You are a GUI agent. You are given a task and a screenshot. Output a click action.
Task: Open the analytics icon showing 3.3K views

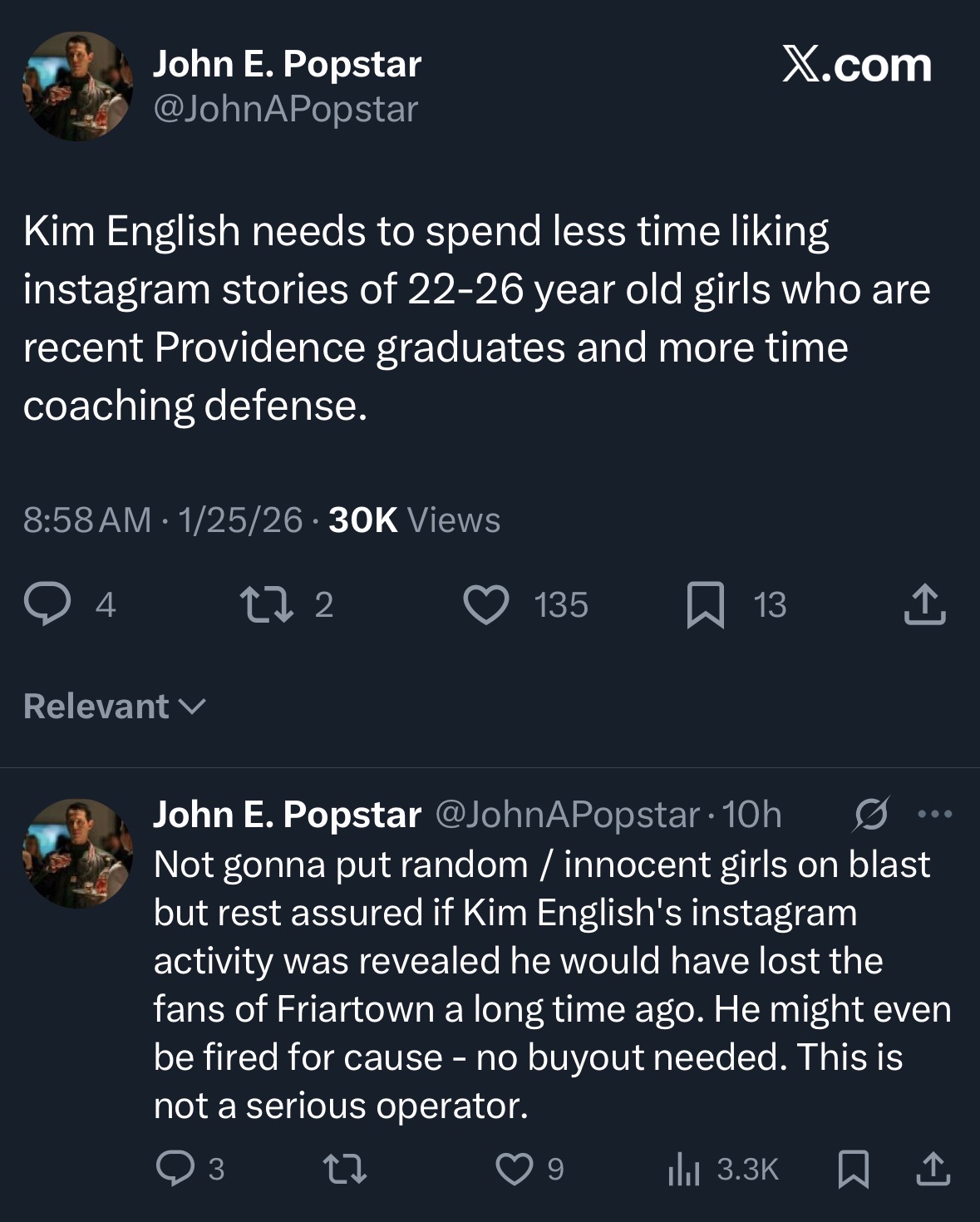(x=683, y=1169)
